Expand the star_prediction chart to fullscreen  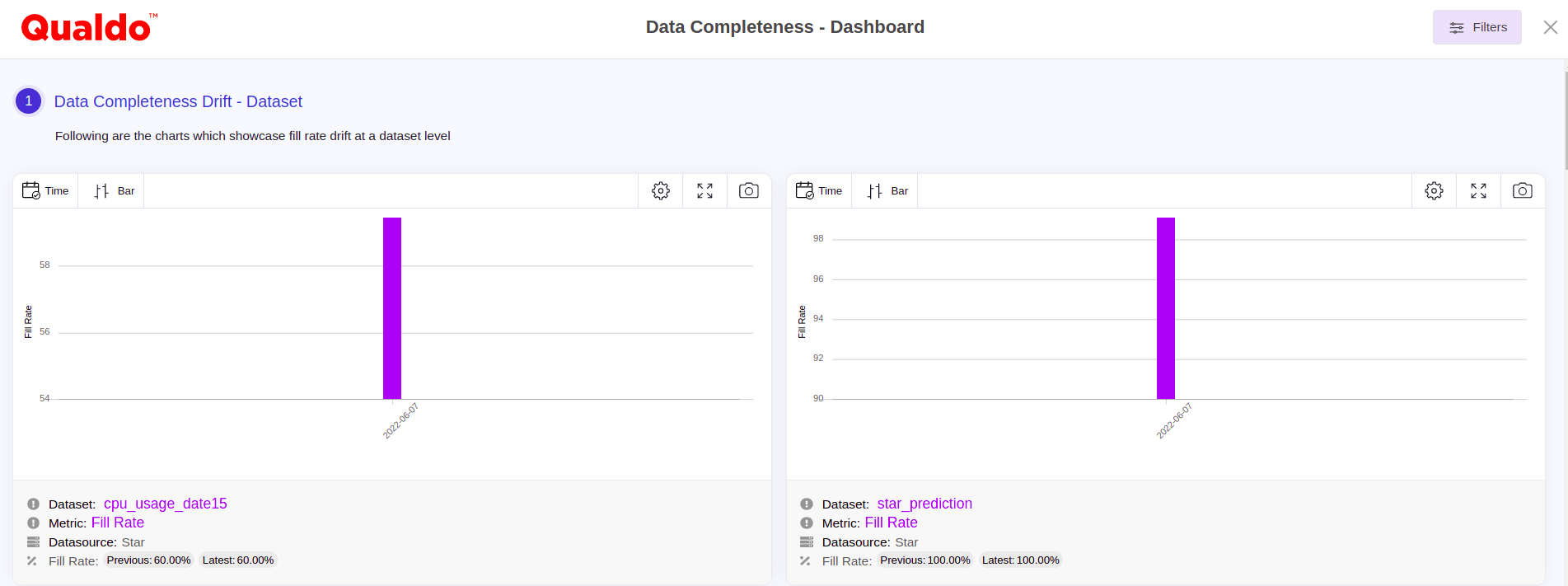tap(1478, 191)
